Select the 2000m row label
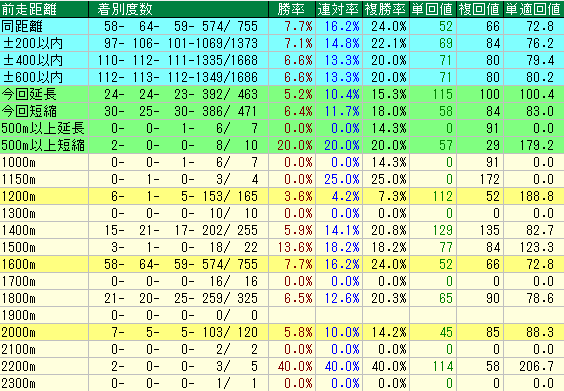 19,332
